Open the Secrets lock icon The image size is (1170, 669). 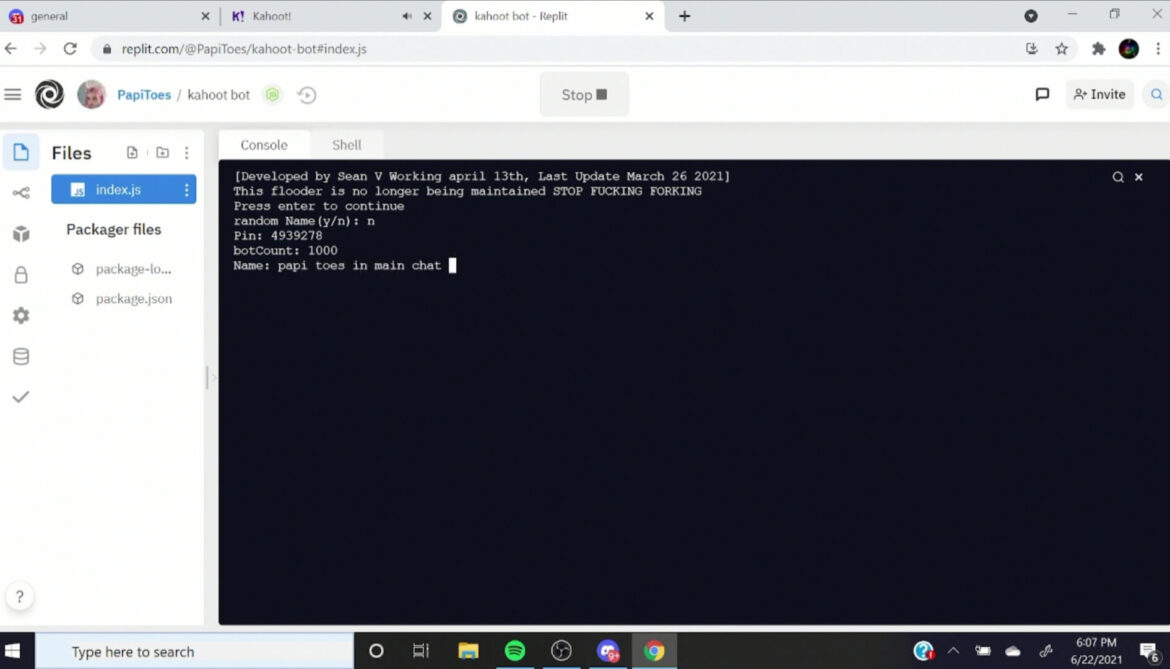click(21, 274)
